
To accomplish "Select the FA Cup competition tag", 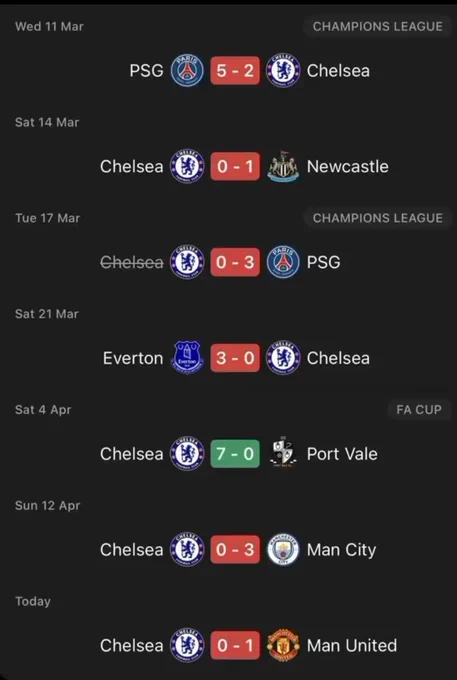I will tap(419, 409).
